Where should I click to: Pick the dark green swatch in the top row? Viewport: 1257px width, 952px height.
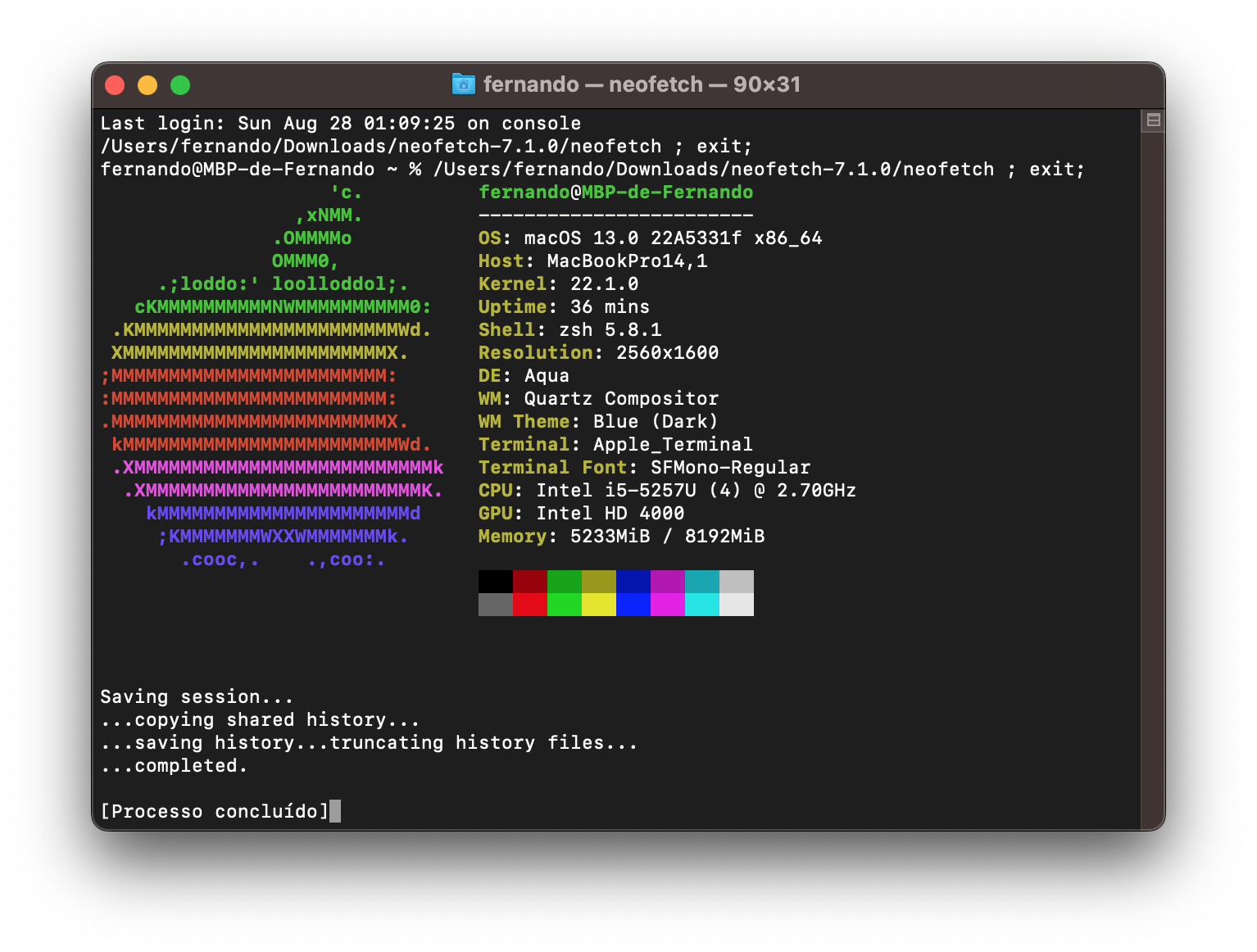[565, 582]
